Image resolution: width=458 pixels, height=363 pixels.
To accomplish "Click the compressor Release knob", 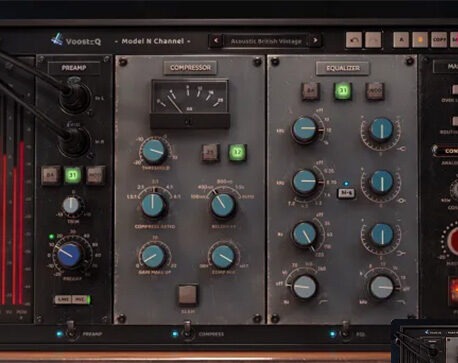I will coord(223,205).
